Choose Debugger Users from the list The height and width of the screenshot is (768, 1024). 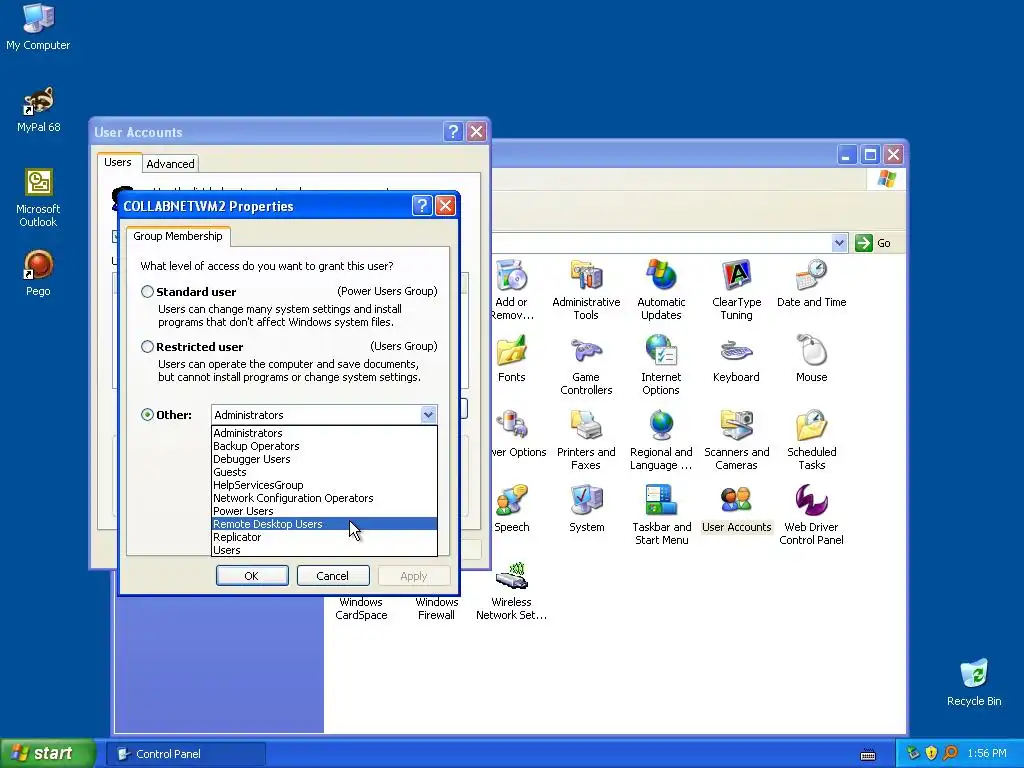tap(325, 459)
